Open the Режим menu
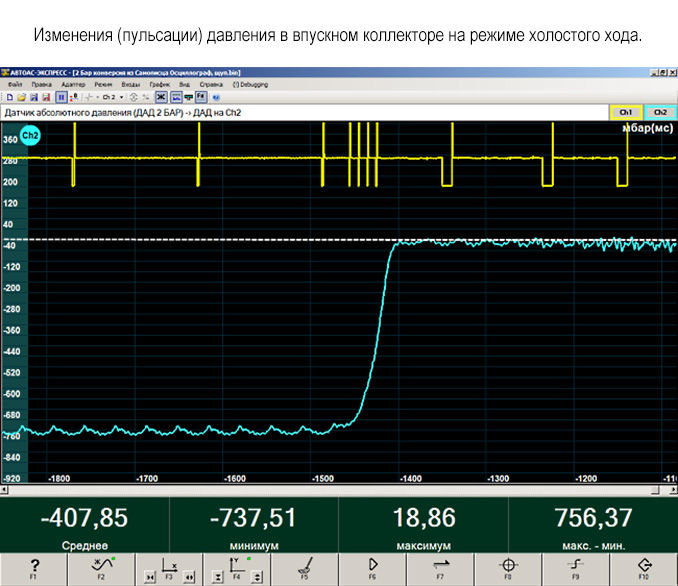 click(x=103, y=84)
